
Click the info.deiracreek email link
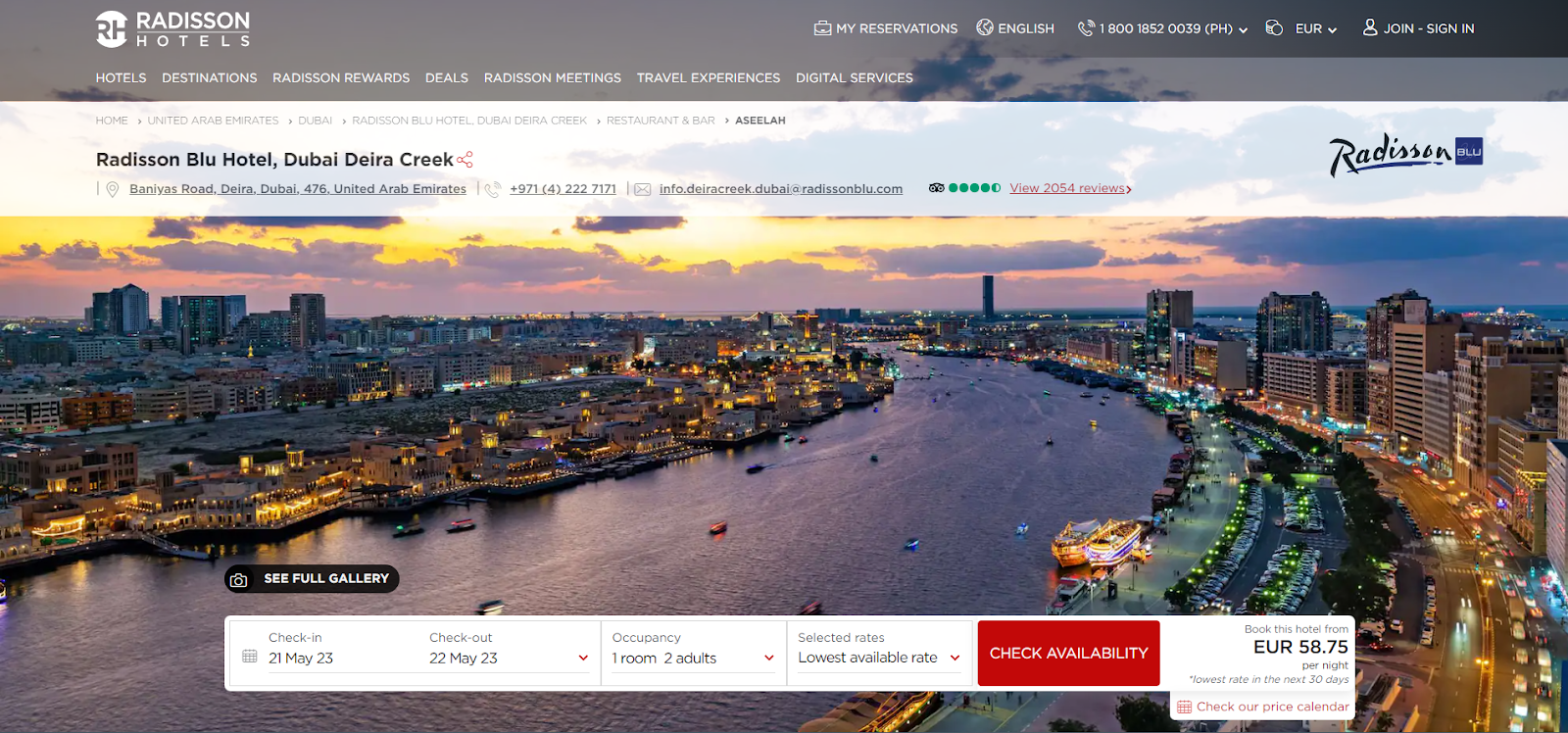[x=781, y=189]
